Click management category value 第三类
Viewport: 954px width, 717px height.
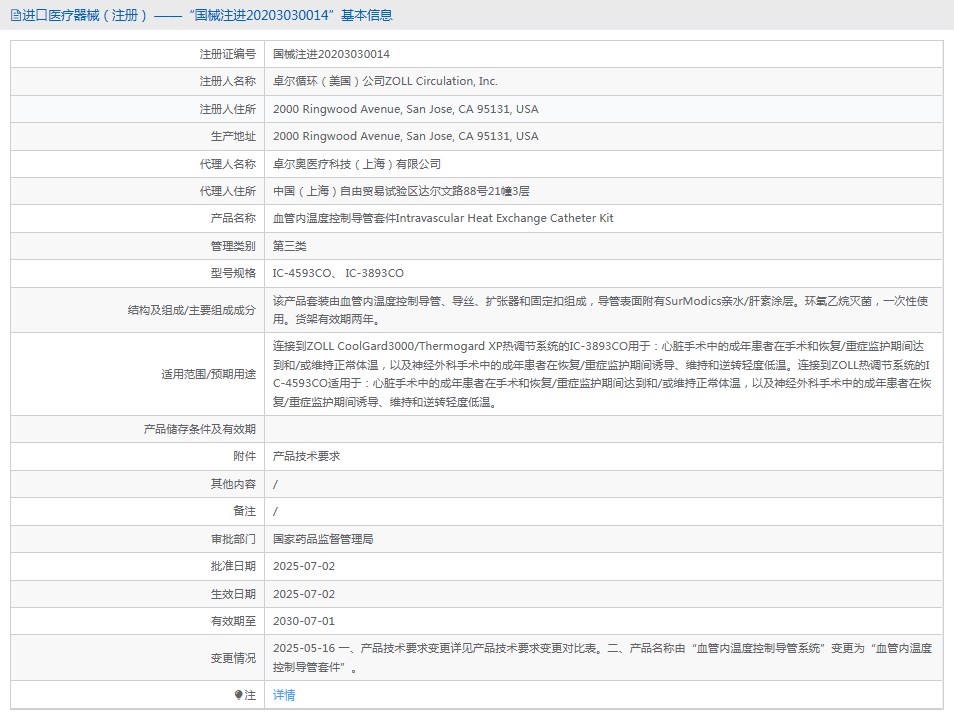[290, 246]
